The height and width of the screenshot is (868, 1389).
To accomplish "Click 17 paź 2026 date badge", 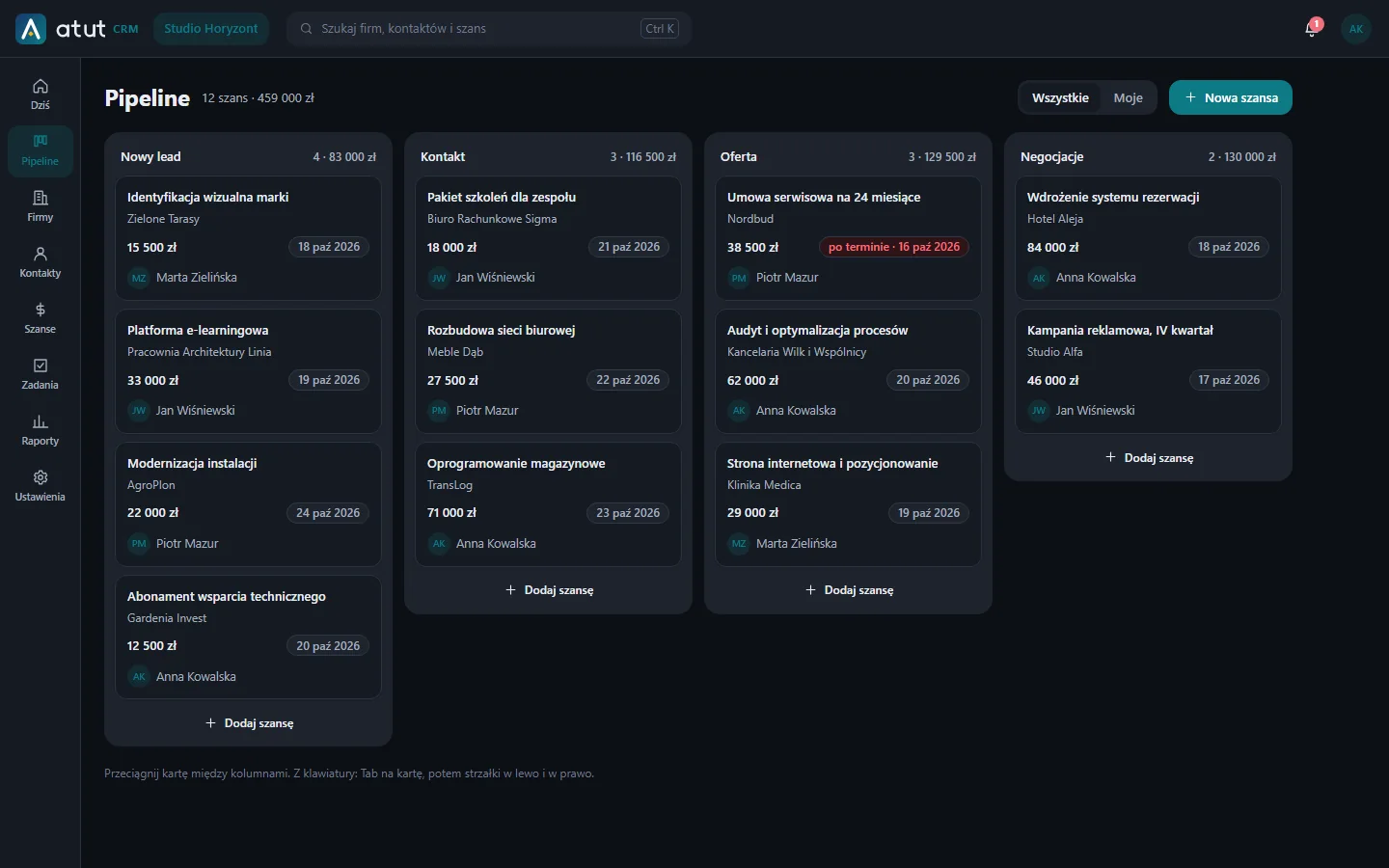I will 1229,380.
